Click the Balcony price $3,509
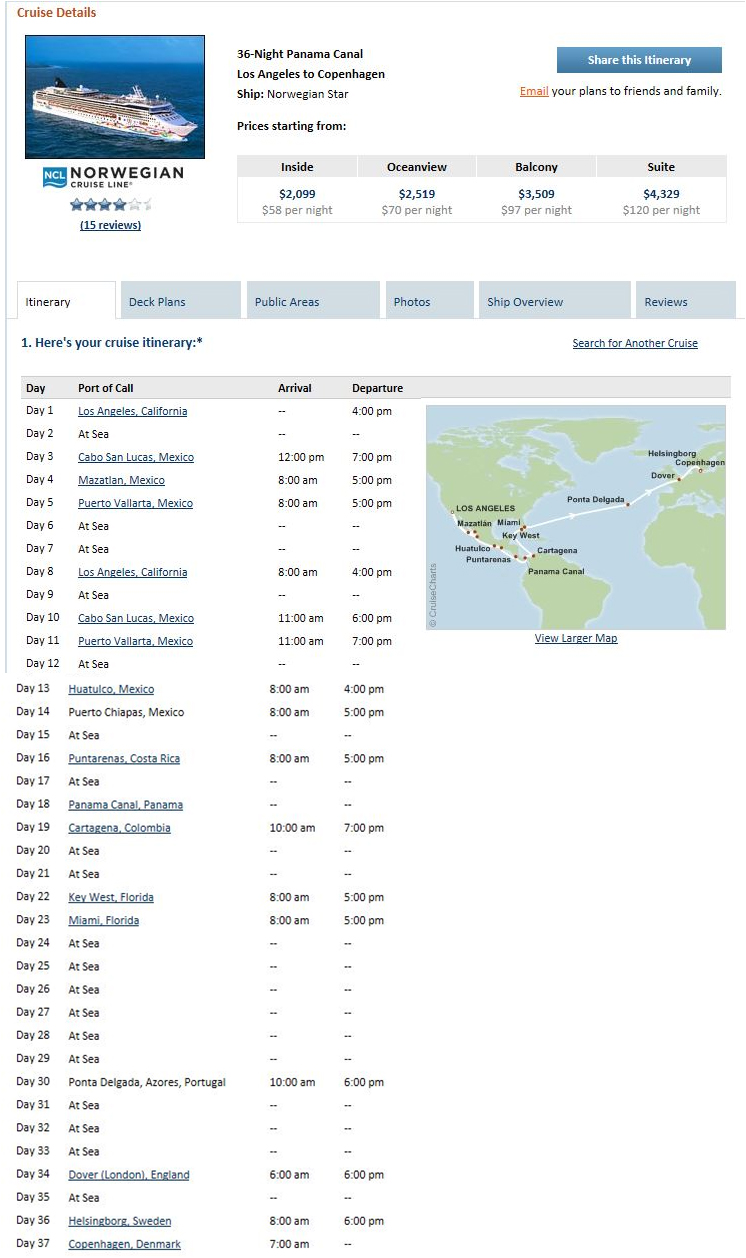This screenshot has height=1258, width=746. [x=537, y=194]
